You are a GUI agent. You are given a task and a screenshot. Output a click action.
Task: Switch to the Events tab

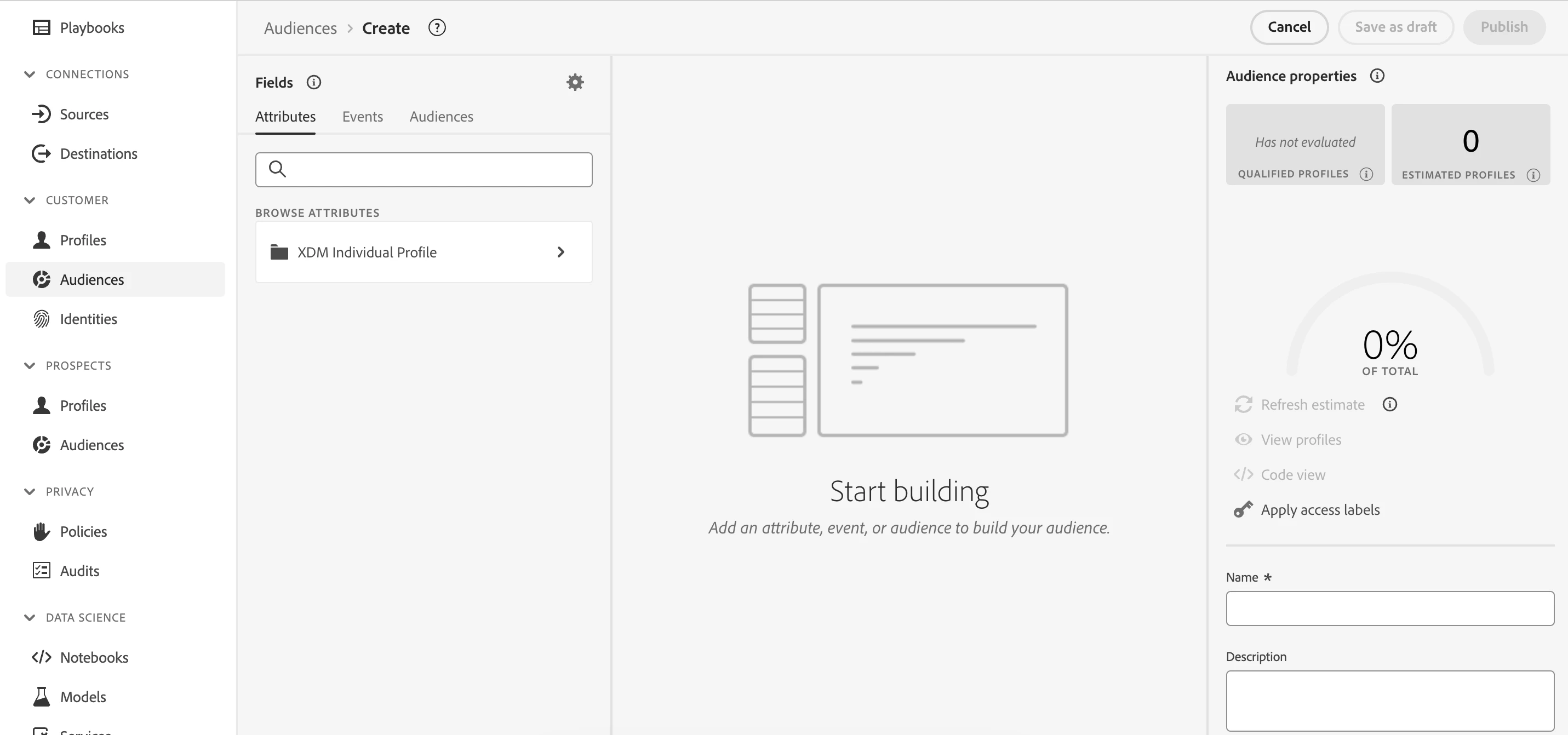(x=362, y=116)
